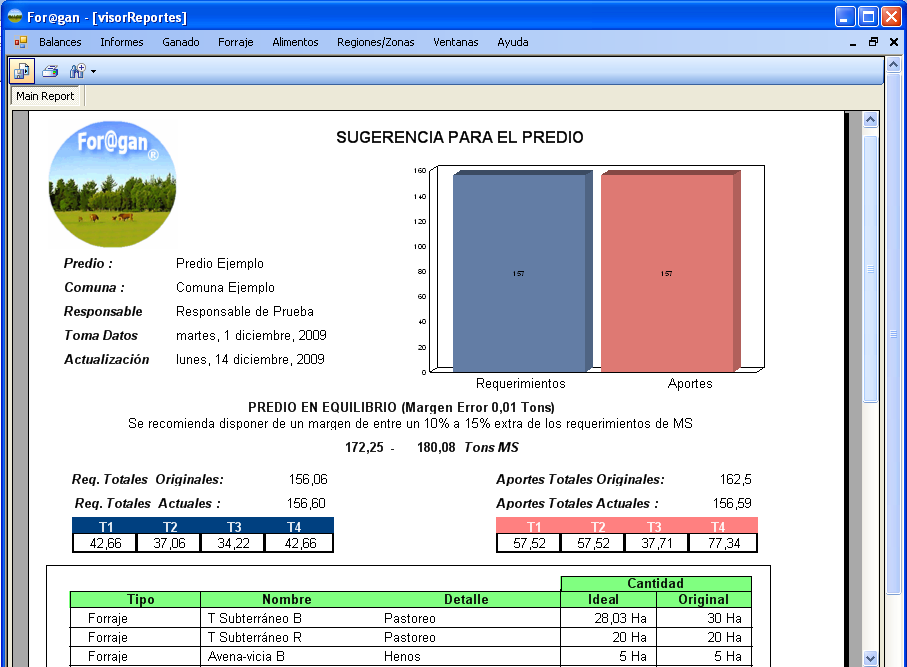Click the blue Requerimientos chart bar
The image size is (907, 667).
518,273
